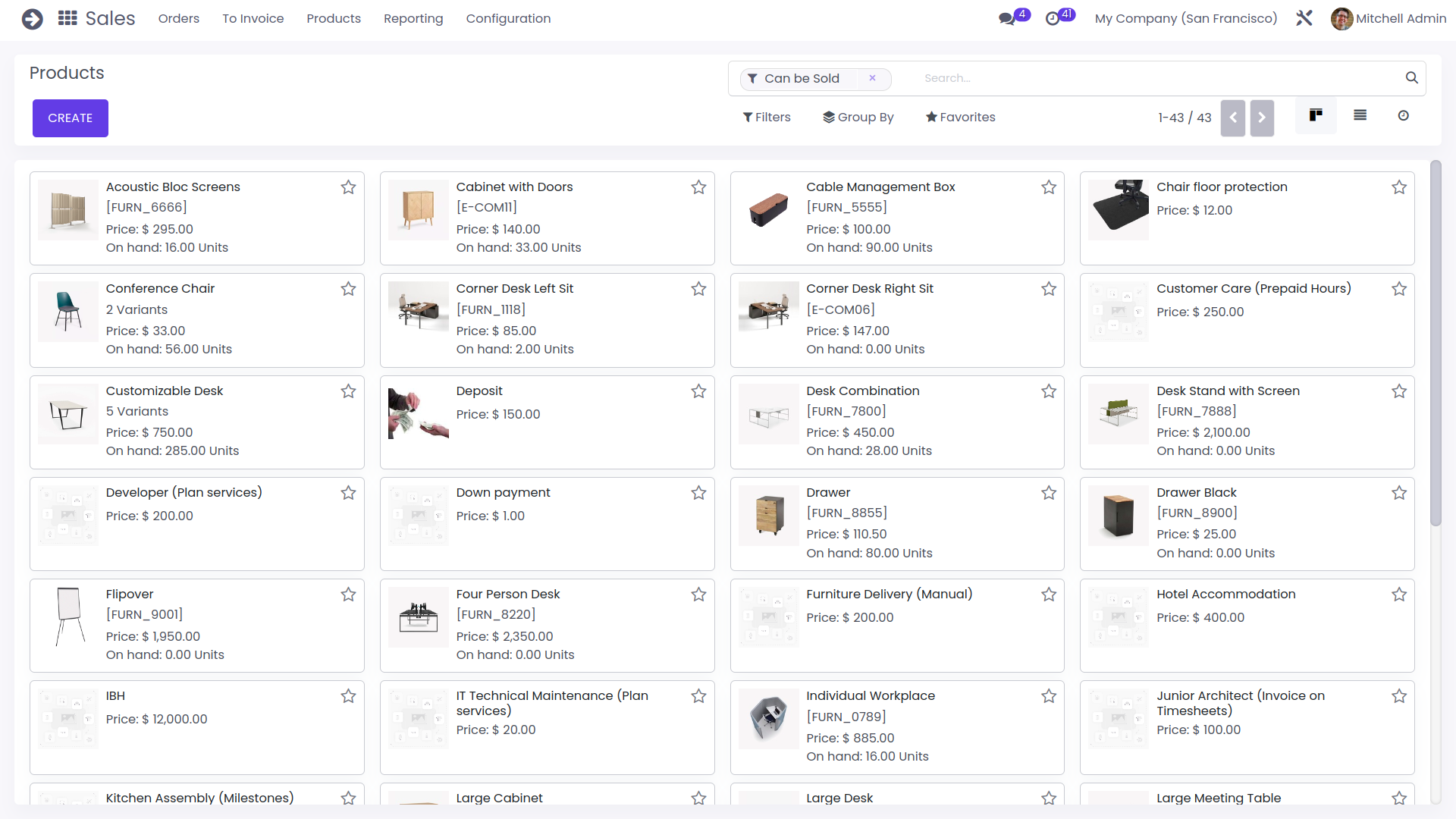This screenshot has height=819, width=1456.
Task: Expand the Group By dropdown
Action: pyautogui.click(x=858, y=117)
